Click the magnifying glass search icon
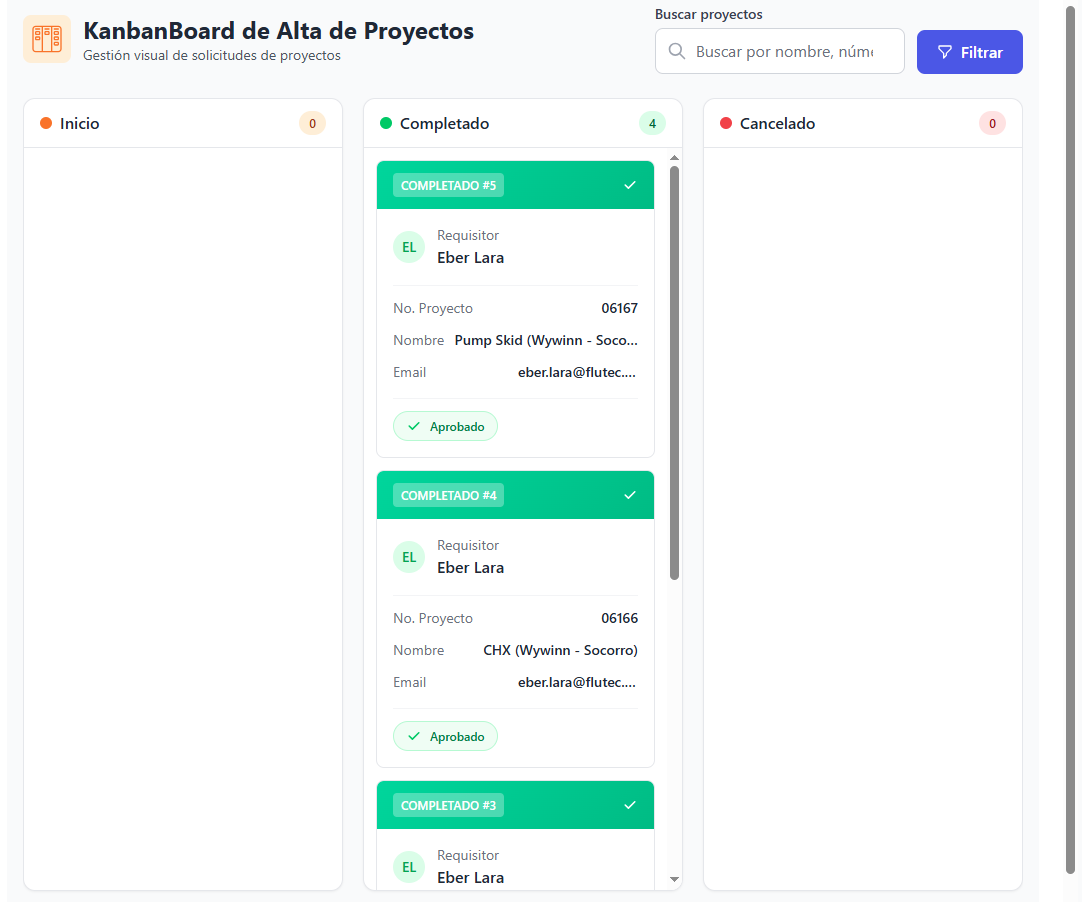The height and width of the screenshot is (902, 1082). click(677, 51)
